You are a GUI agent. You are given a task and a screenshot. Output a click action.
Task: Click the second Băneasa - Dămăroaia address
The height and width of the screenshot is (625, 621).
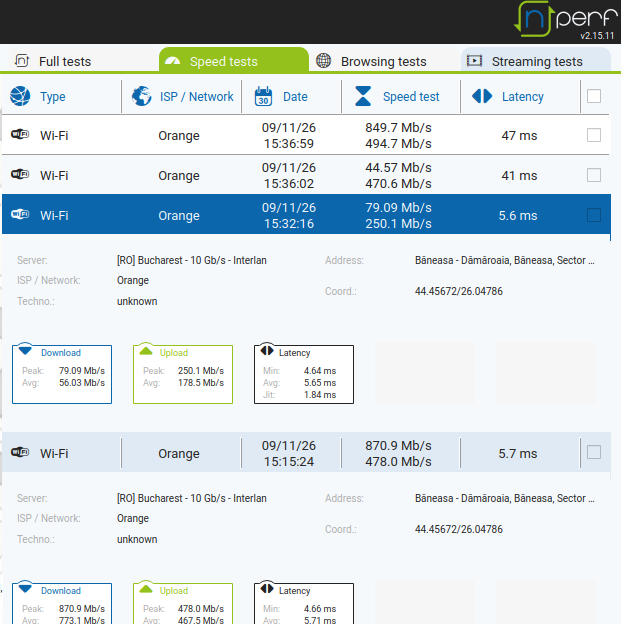click(504, 498)
